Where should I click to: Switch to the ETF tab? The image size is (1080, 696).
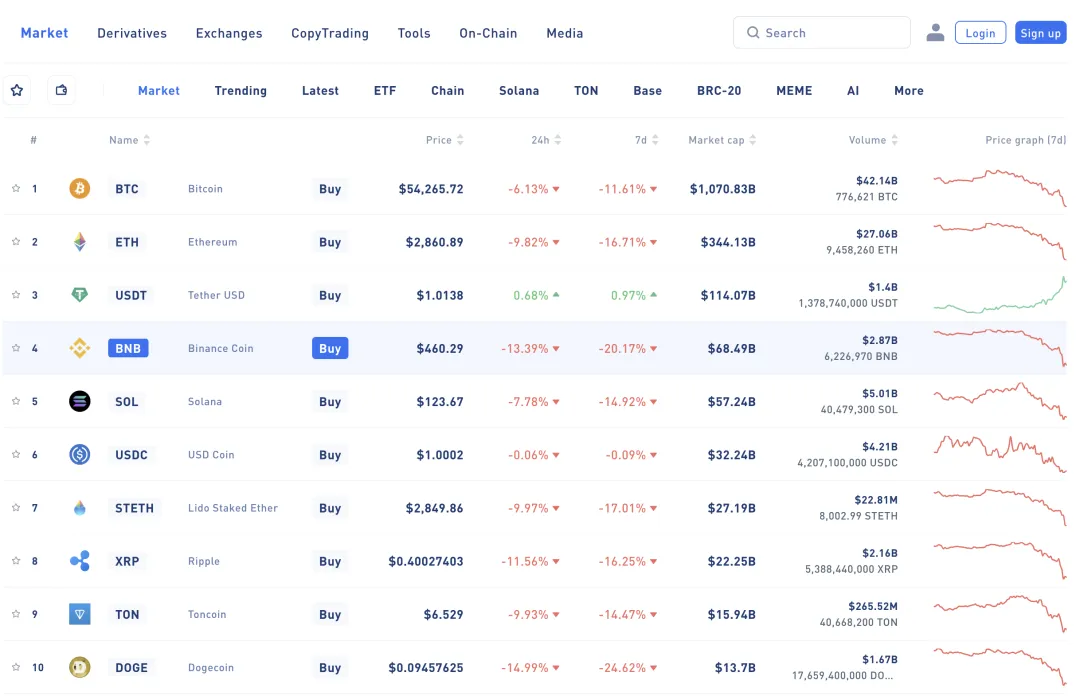click(385, 90)
